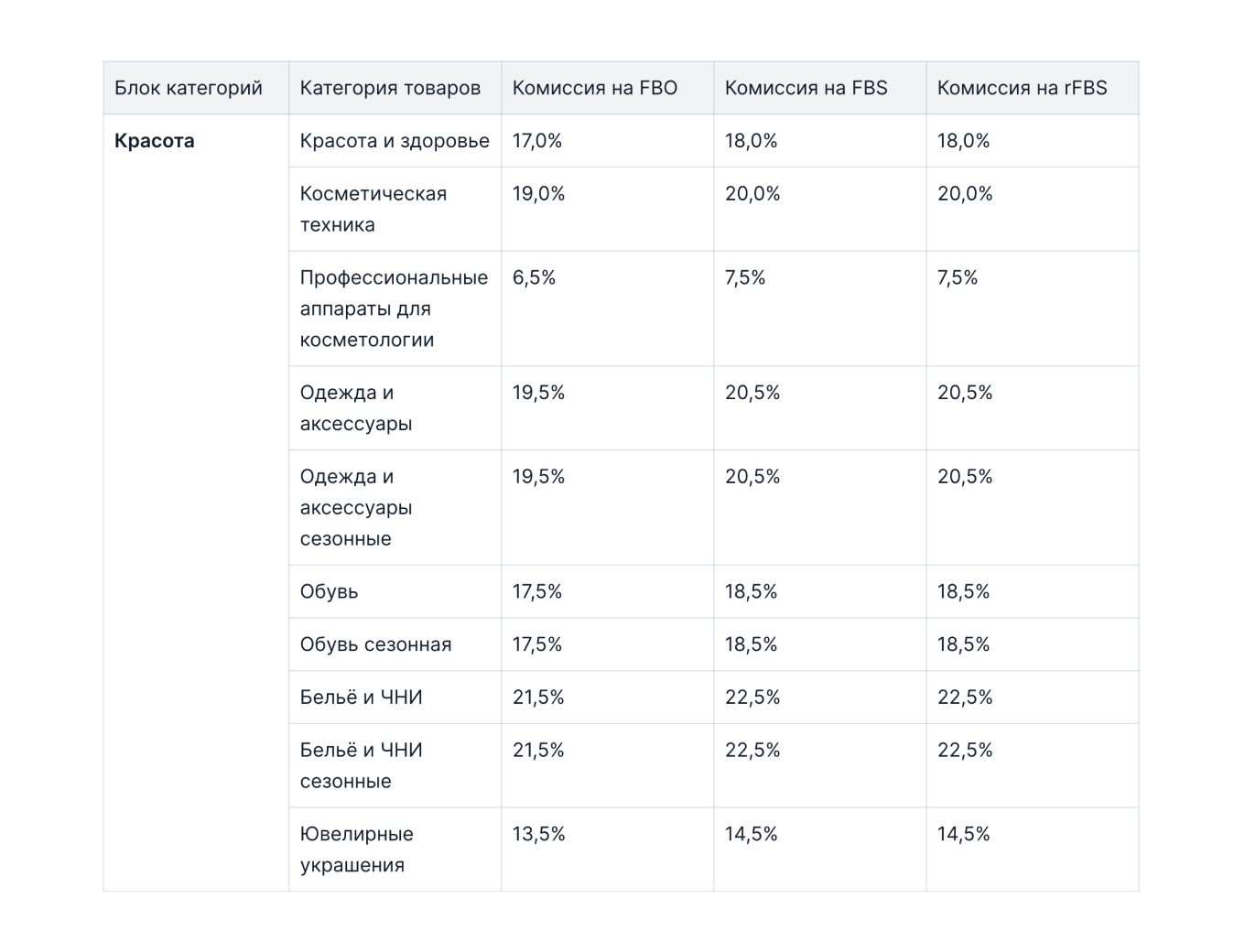Image resolution: width=1245 pixels, height=952 pixels.
Task: Click the "Блок категорий" column header
Action: pos(189,88)
